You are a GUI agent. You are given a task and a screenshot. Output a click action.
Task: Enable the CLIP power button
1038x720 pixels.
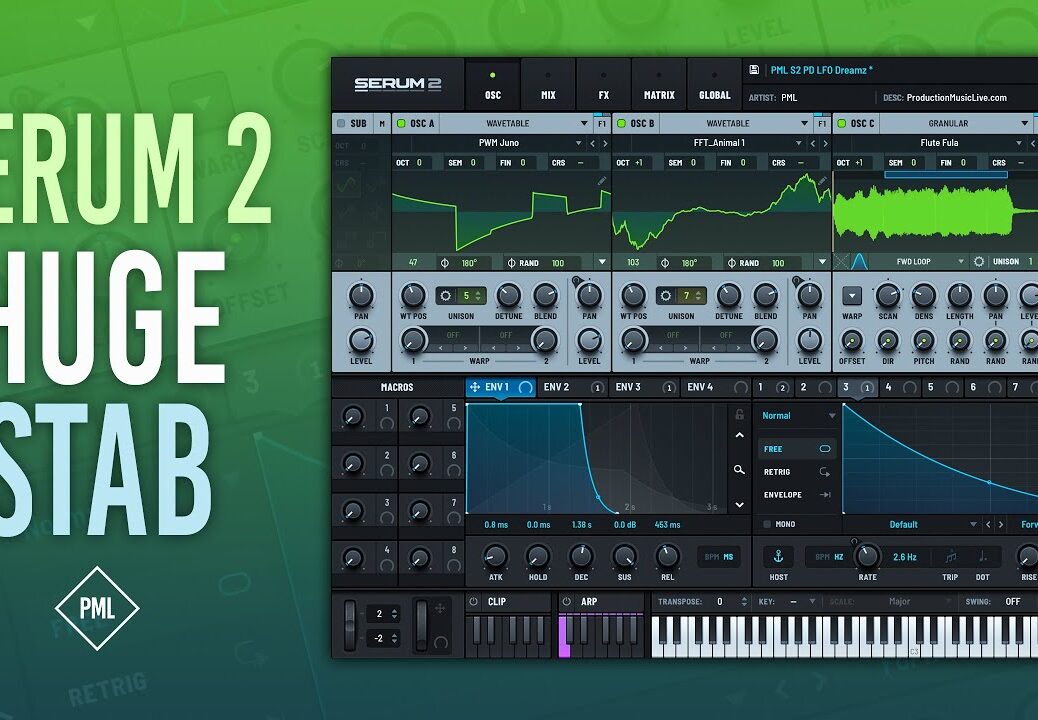tap(473, 602)
